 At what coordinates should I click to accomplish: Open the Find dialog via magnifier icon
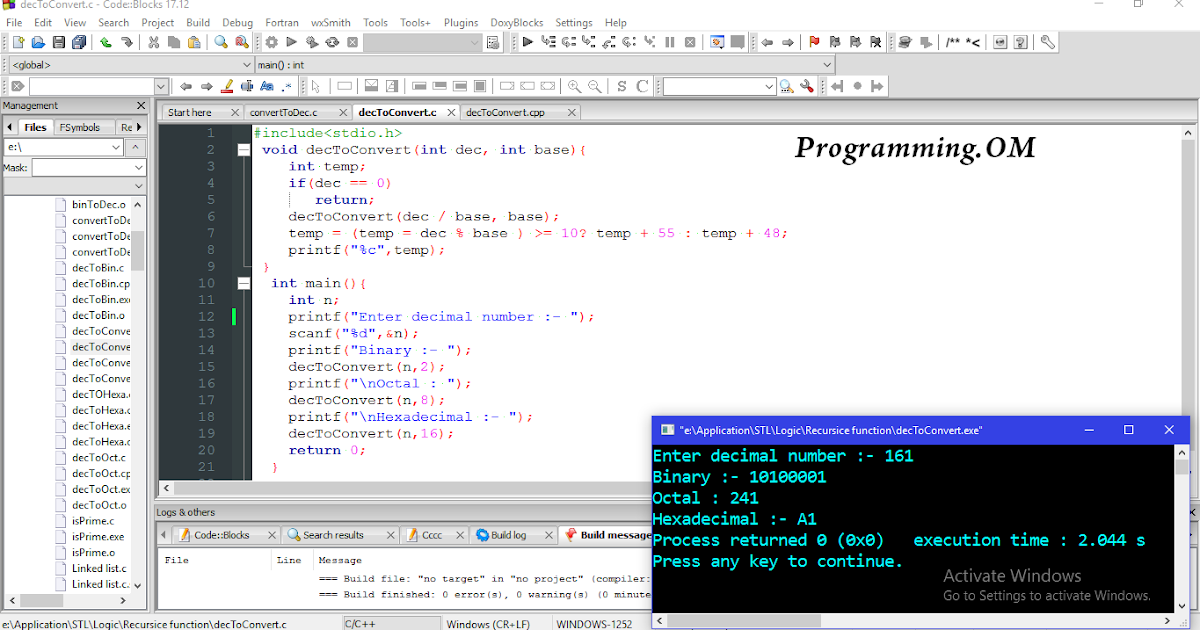point(221,42)
